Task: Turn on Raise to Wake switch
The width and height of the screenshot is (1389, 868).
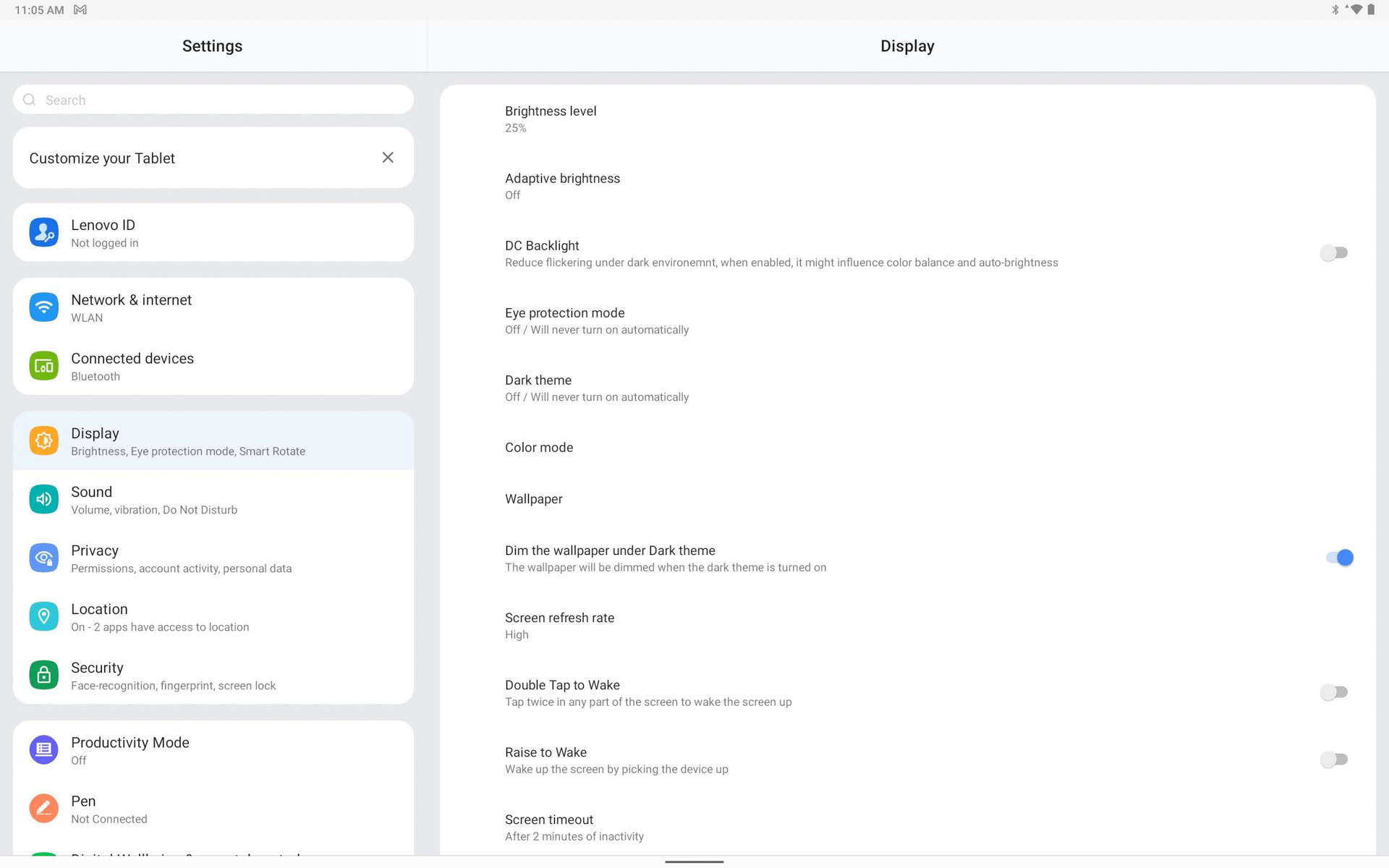Action: (x=1333, y=759)
